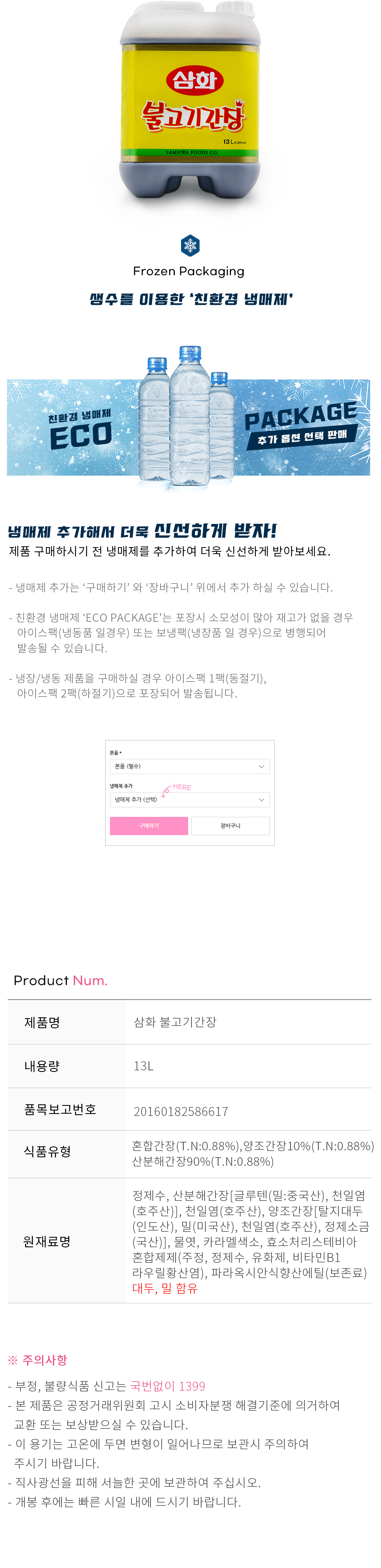This screenshot has width=381, height=1568.
Task: Click the red 삼화 logo on container
Action: coord(195,80)
